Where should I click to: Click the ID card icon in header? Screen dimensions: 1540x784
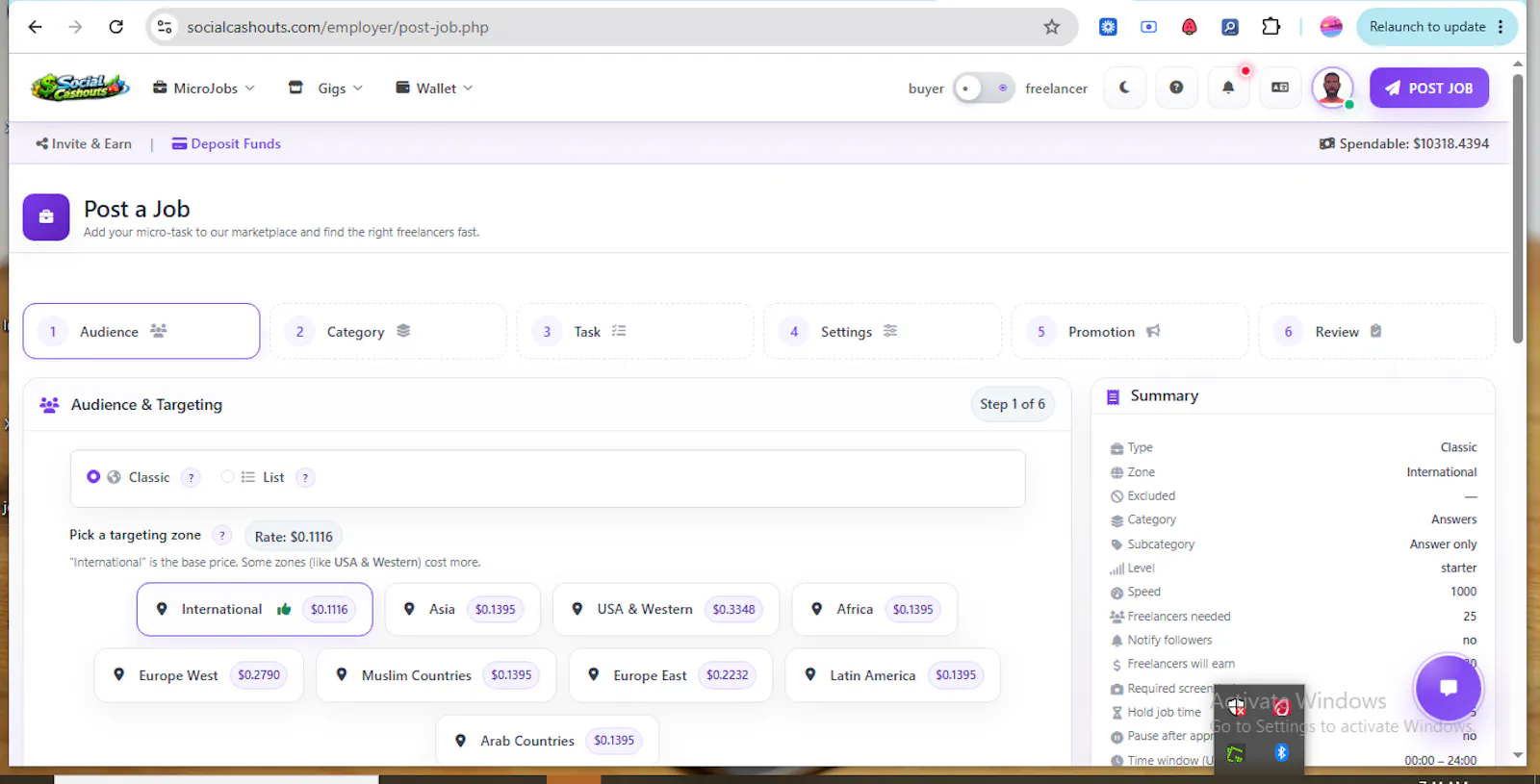pyautogui.click(x=1280, y=88)
